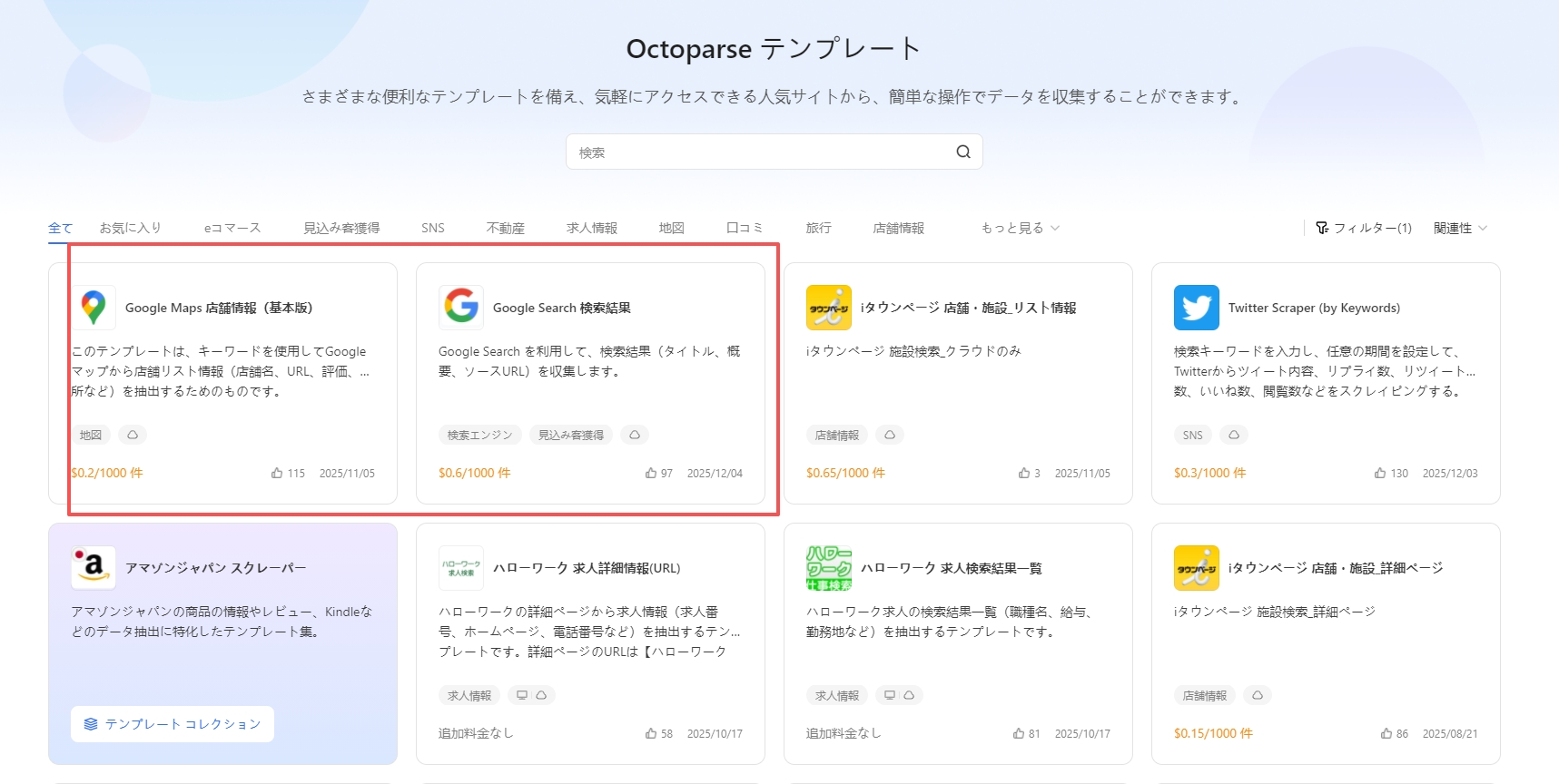
Task: Click the Google Maps template logo
Action: coord(94,308)
